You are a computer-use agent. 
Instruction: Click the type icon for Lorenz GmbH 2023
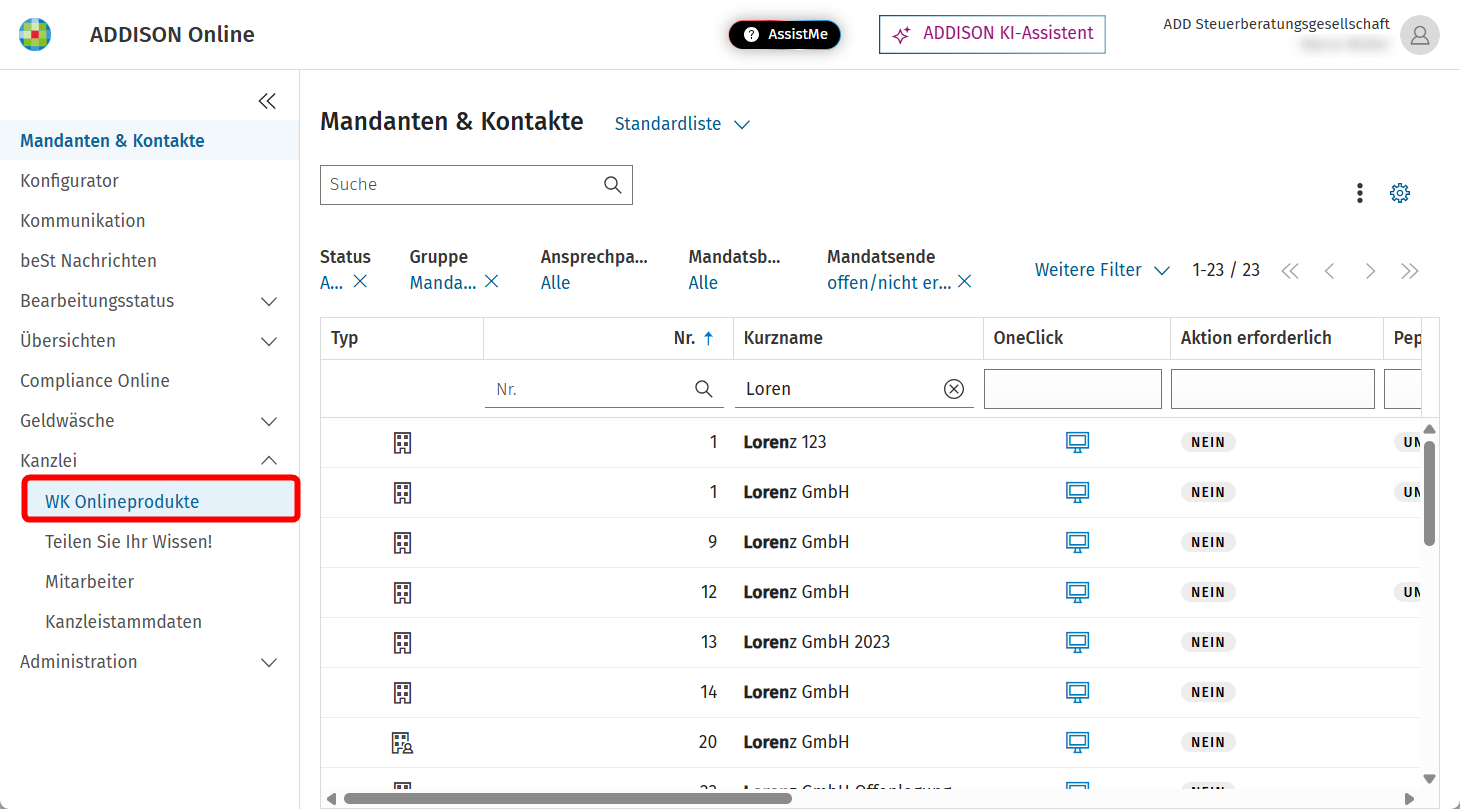tap(402, 642)
